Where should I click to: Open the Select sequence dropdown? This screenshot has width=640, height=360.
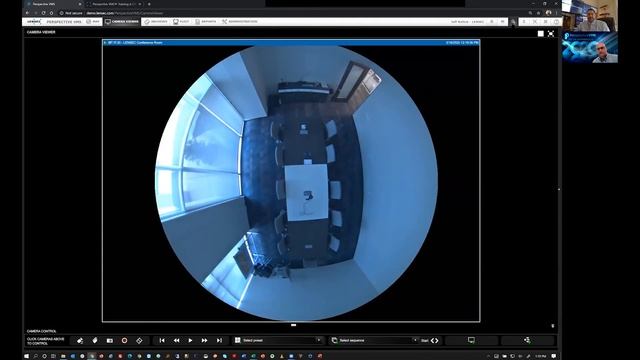[x=374, y=340]
